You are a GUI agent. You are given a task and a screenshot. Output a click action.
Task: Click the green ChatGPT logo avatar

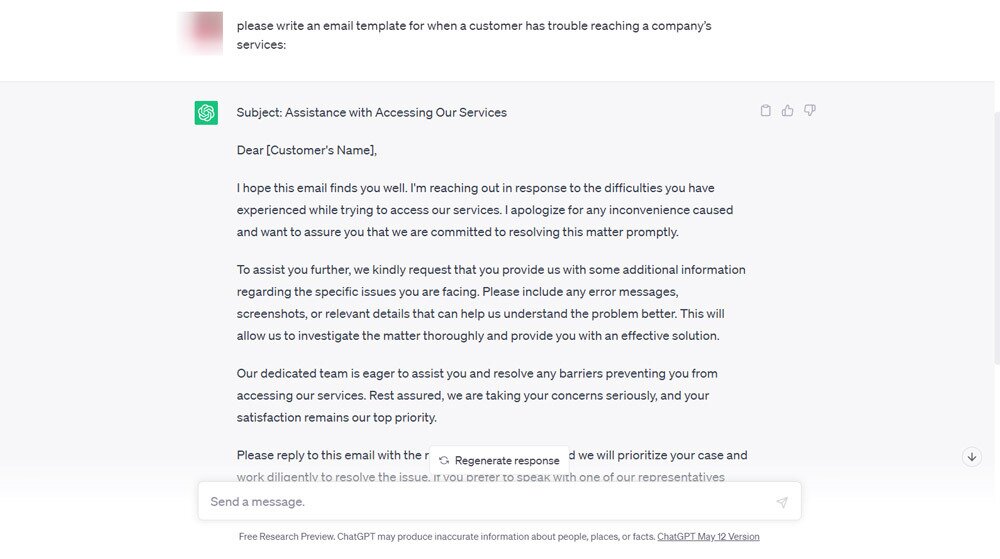(x=207, y=113)
